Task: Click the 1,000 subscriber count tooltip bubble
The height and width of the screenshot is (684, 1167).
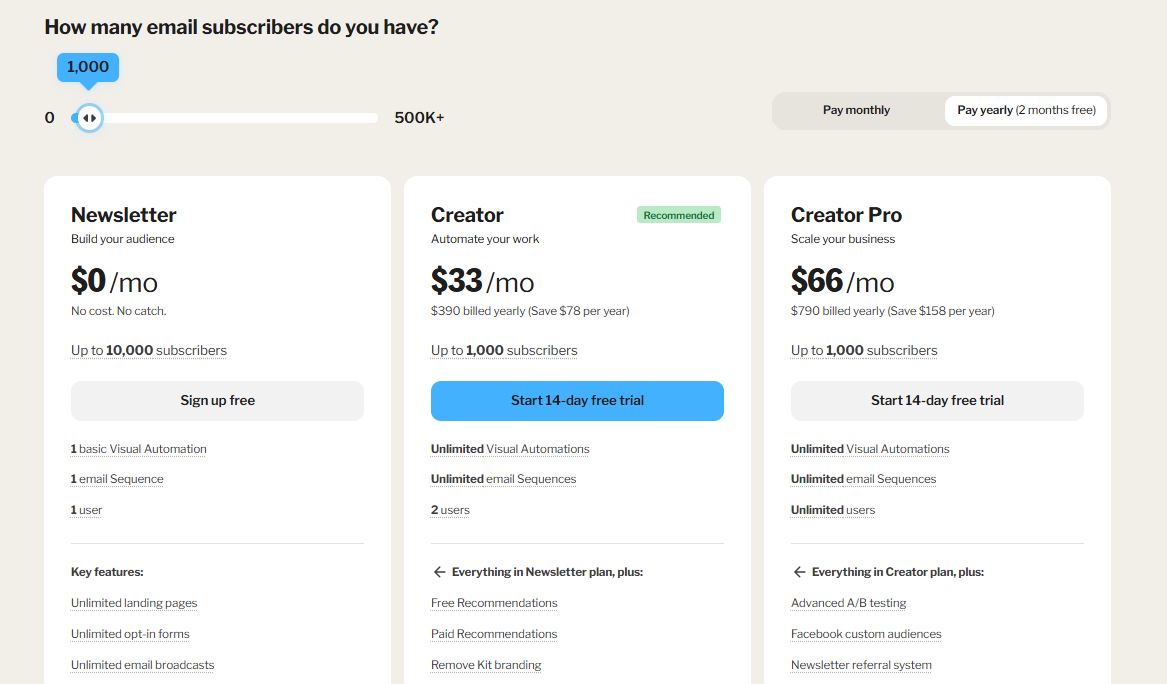Action: tap(88, 67)
